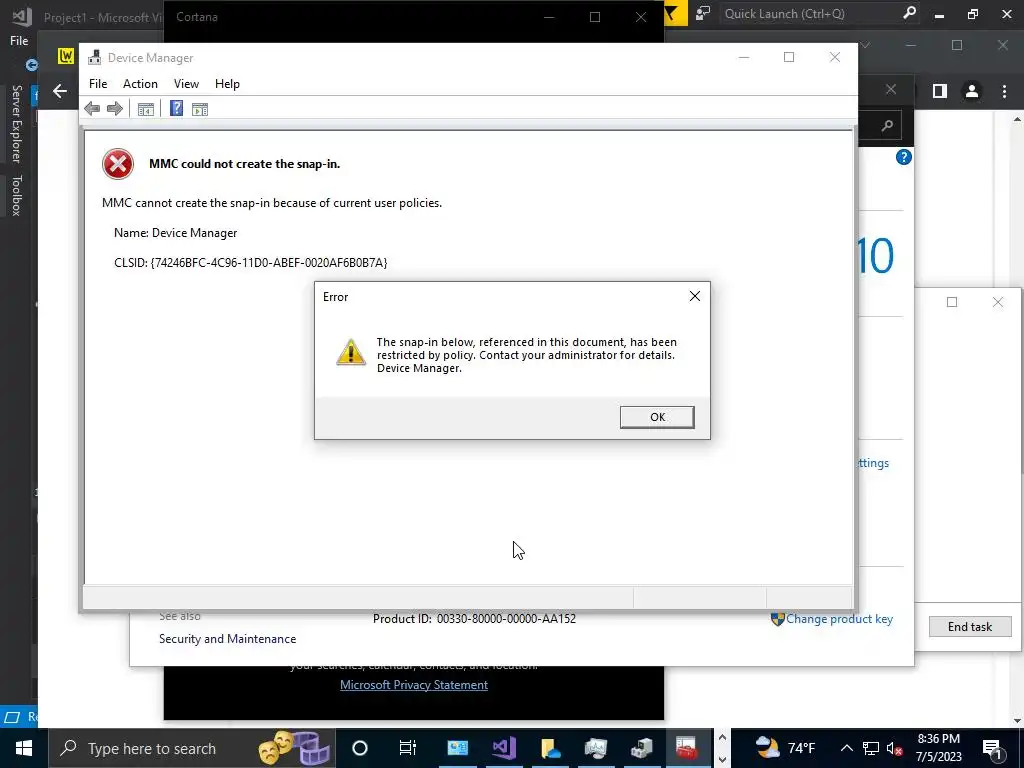
Task: Open the View menu in Device Manager
Action: click(x=186, y=84)
